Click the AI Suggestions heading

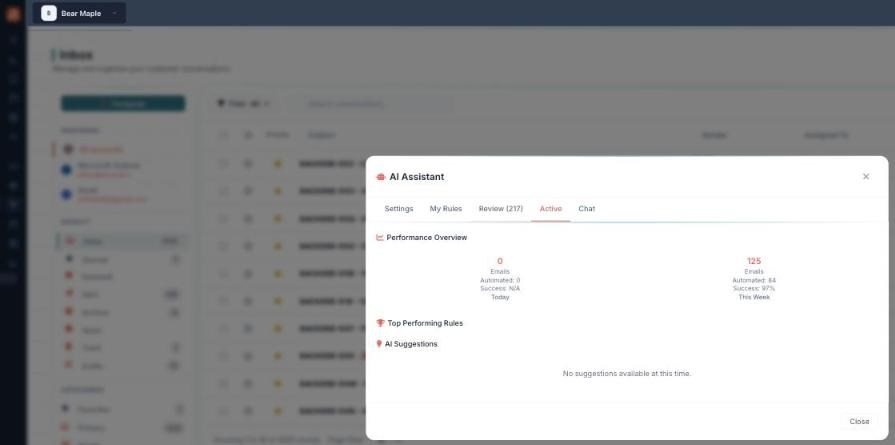[411, 344]
